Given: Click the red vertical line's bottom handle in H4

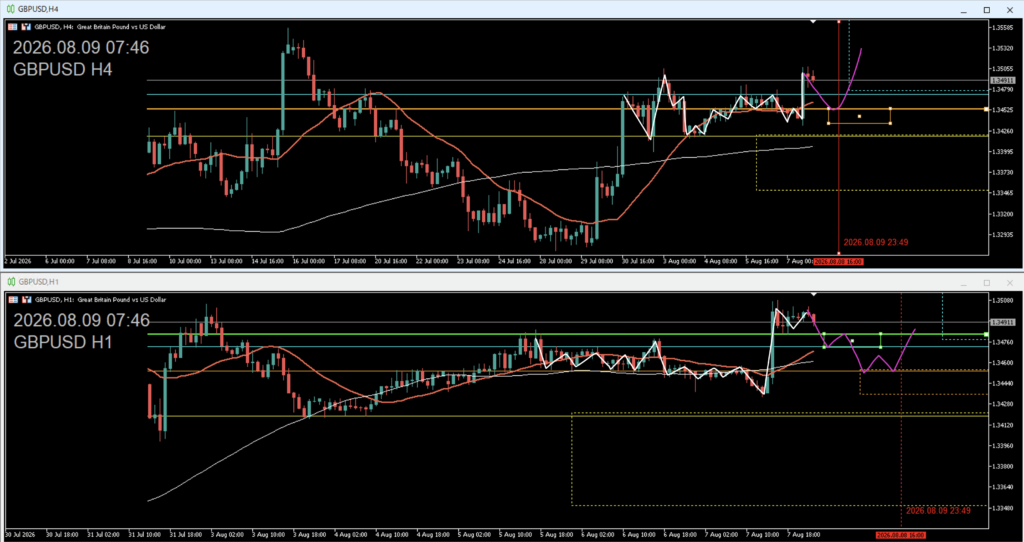Looking at the screenshot, I should (x=839, y=253).
